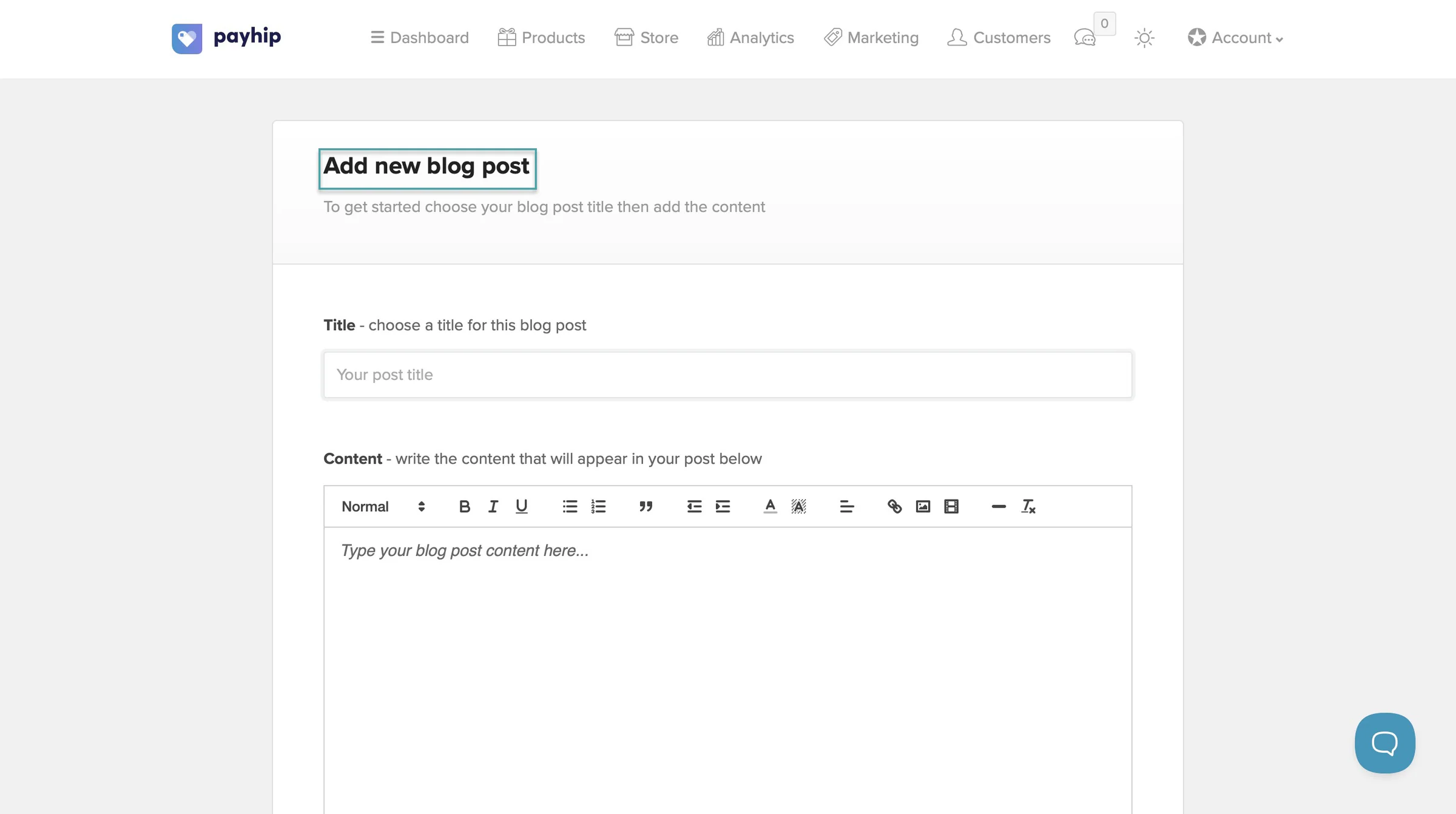This screenshot has width=1456, height=814.
Task: Insert a video into the post
Action: [x=951, y=506]
